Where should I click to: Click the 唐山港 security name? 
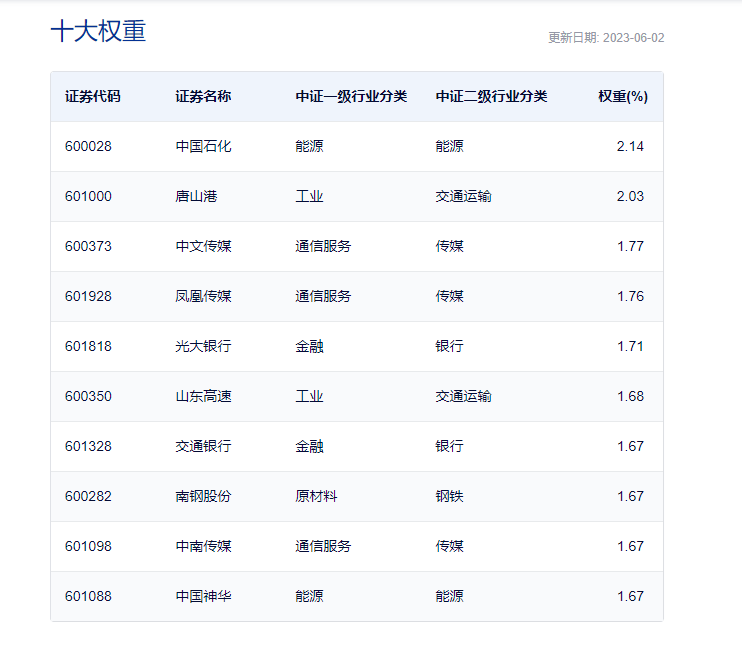click(x=196, y=196)
